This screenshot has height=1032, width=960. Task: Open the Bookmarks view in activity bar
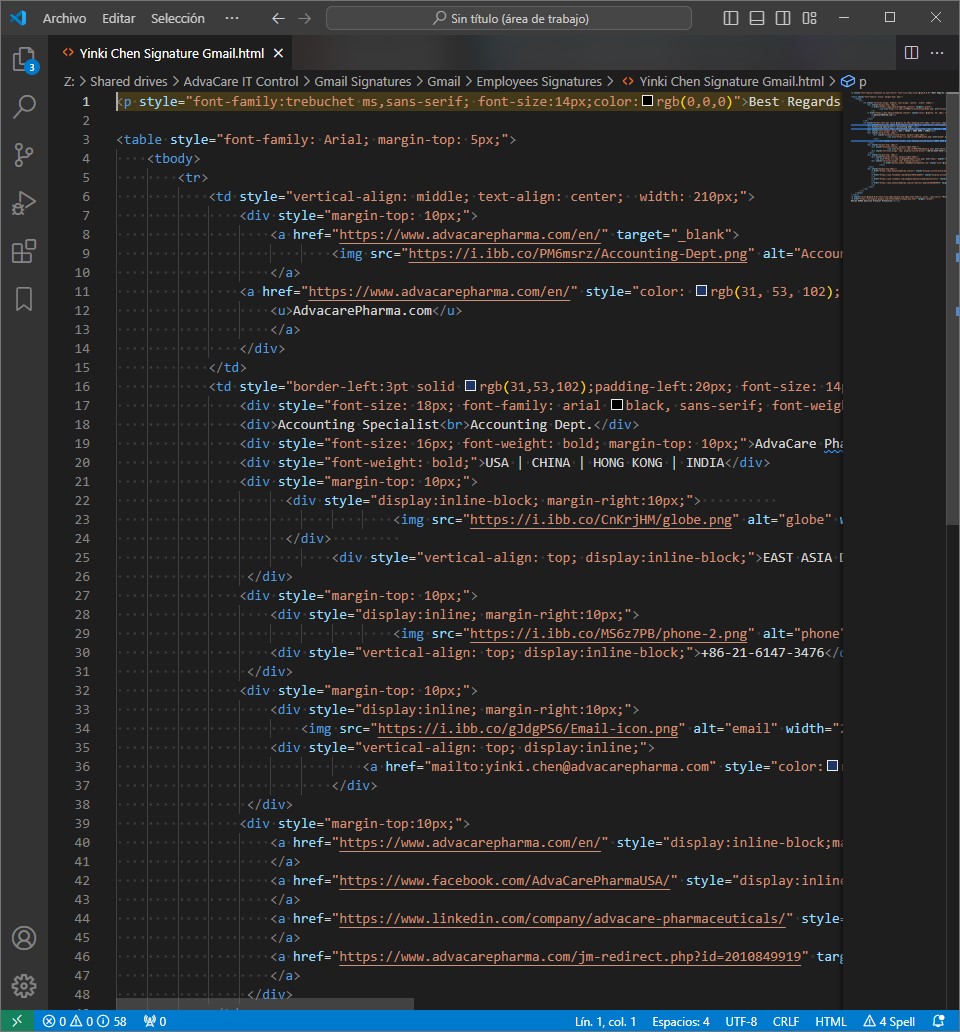pos(24,299)
